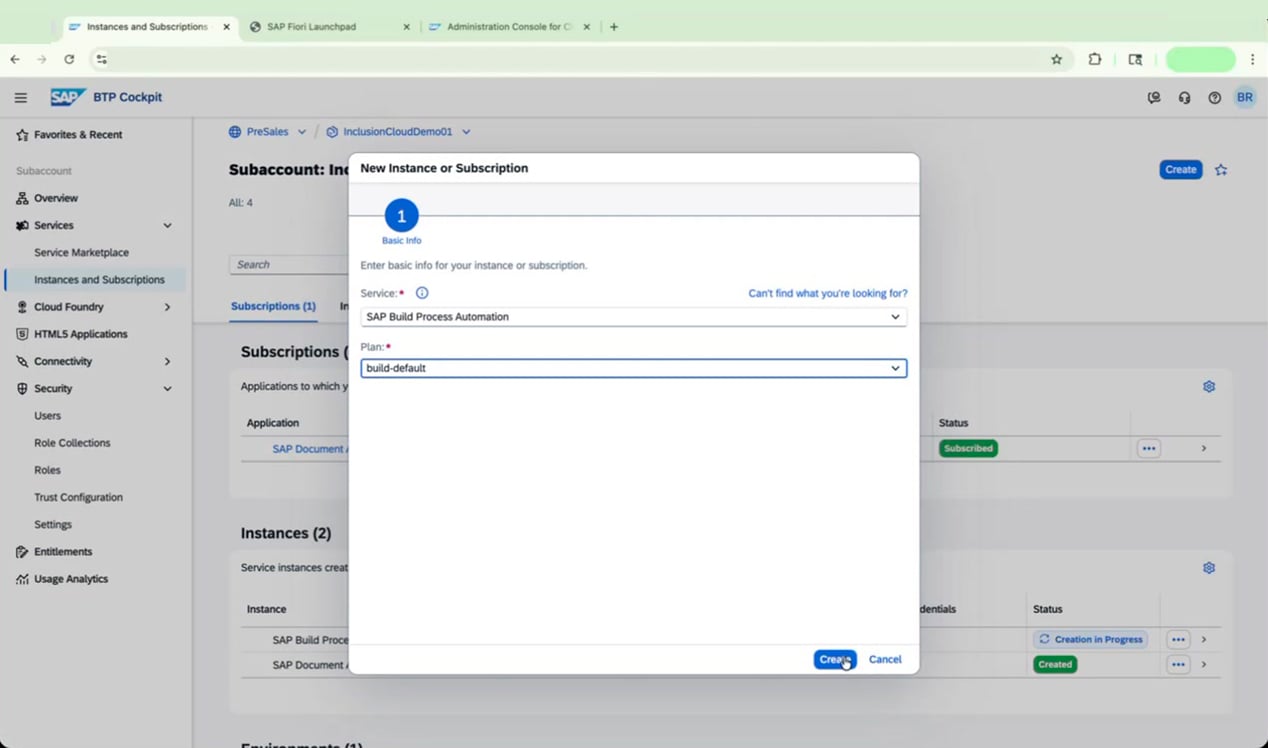Collapse the Security sidebar section
1268x748 pixels.
(x=167, y=389)
